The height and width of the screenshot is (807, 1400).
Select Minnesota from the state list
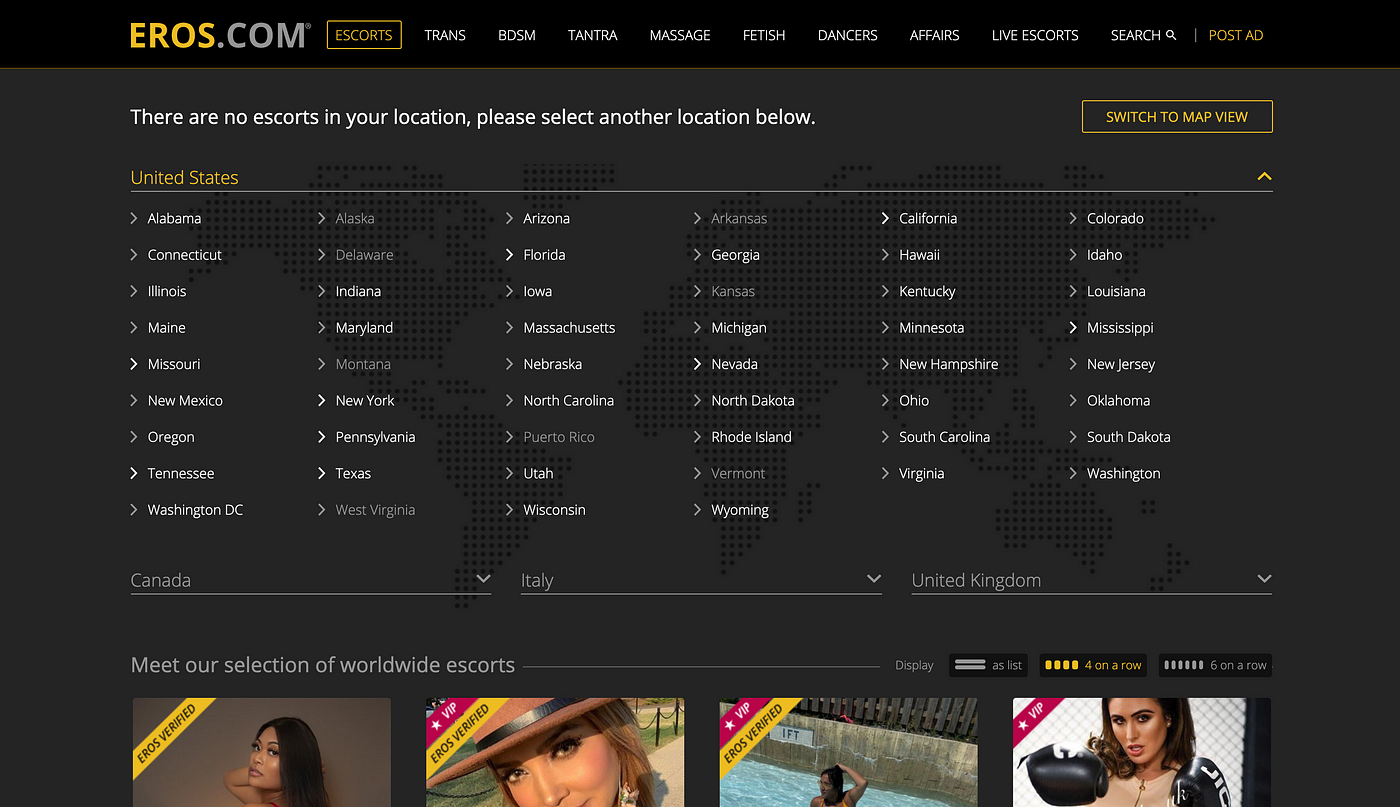coord(932,328)
